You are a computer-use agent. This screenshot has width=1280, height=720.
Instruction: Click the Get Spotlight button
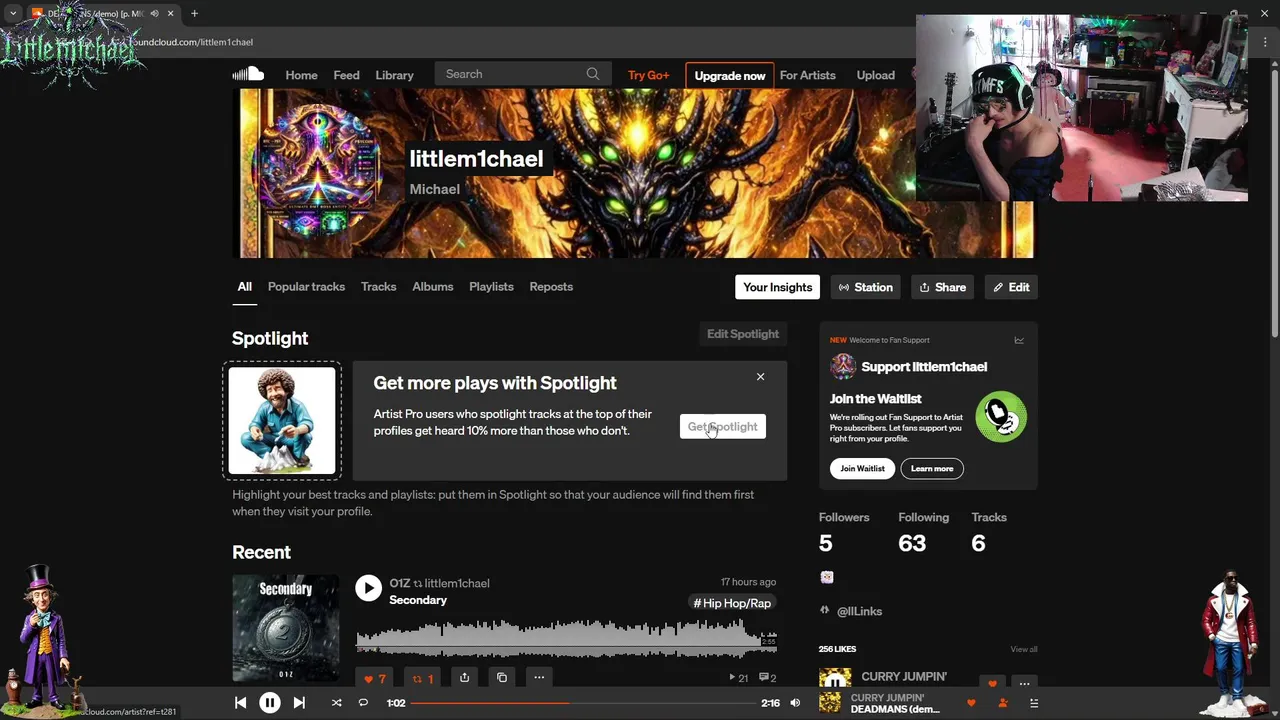tap(722, 427)
